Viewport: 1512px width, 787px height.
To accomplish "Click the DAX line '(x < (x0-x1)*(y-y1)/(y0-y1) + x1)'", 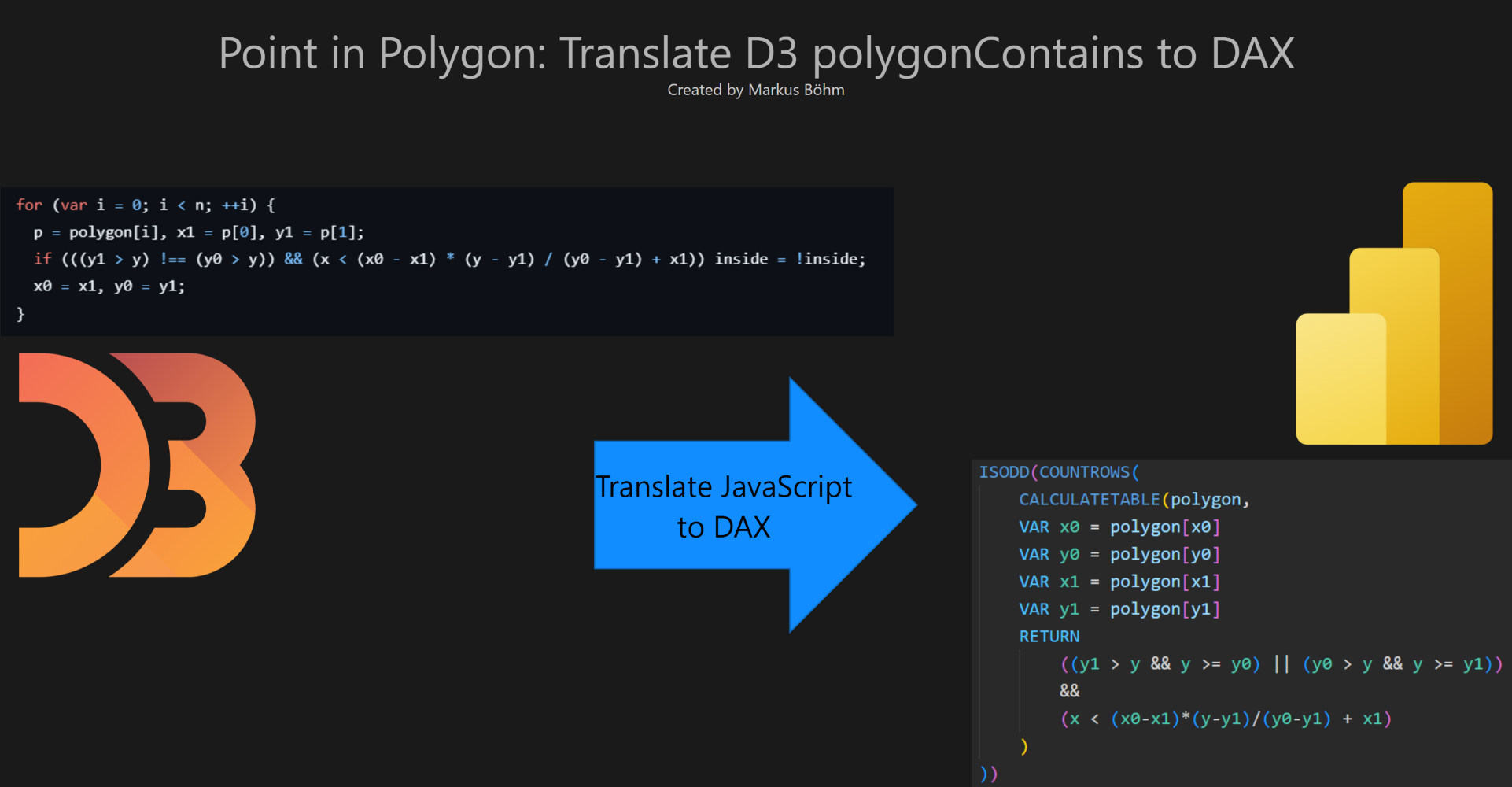I will tap(1226, 719).
